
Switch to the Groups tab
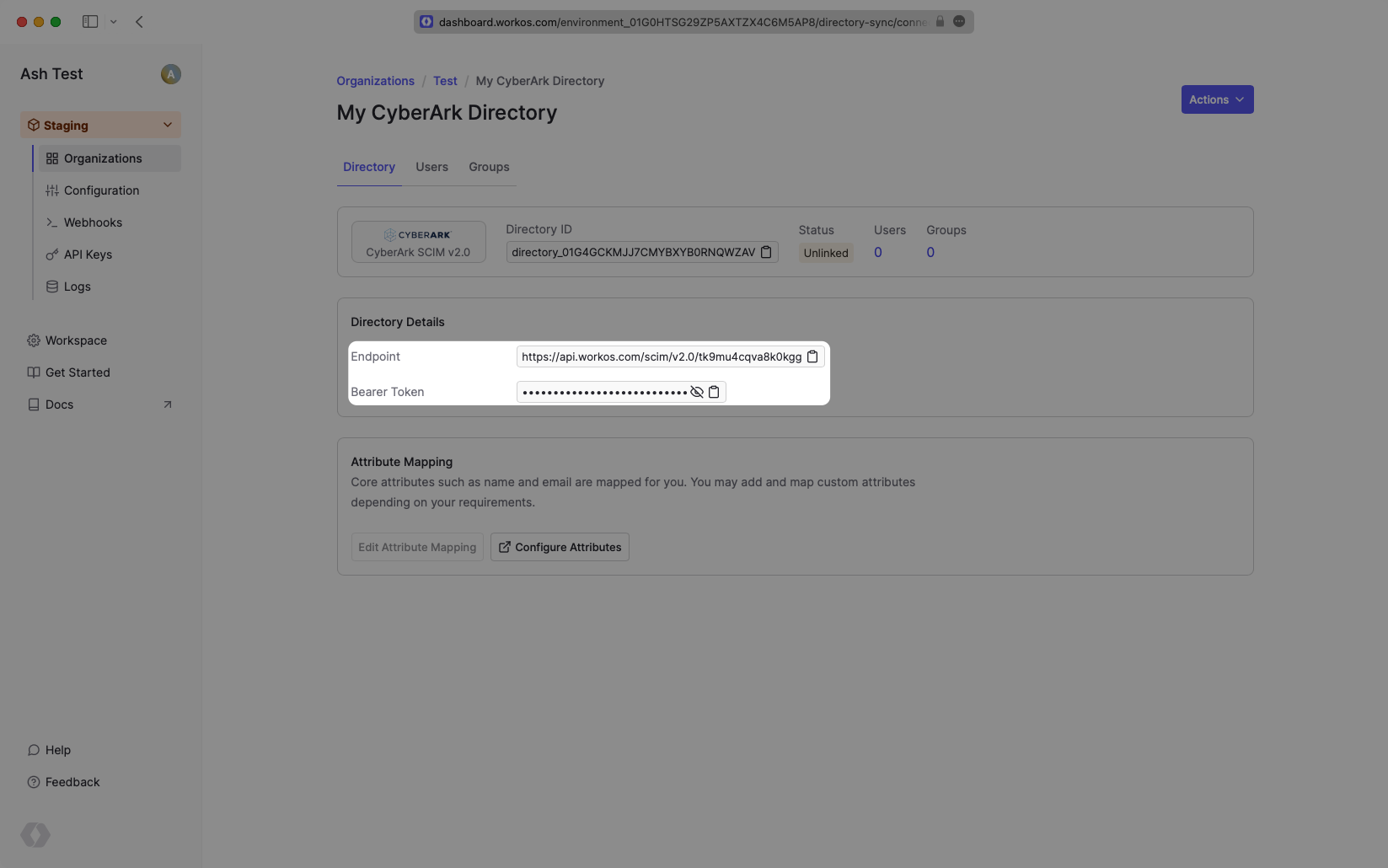pyautogui.click(x=488, y=166)
